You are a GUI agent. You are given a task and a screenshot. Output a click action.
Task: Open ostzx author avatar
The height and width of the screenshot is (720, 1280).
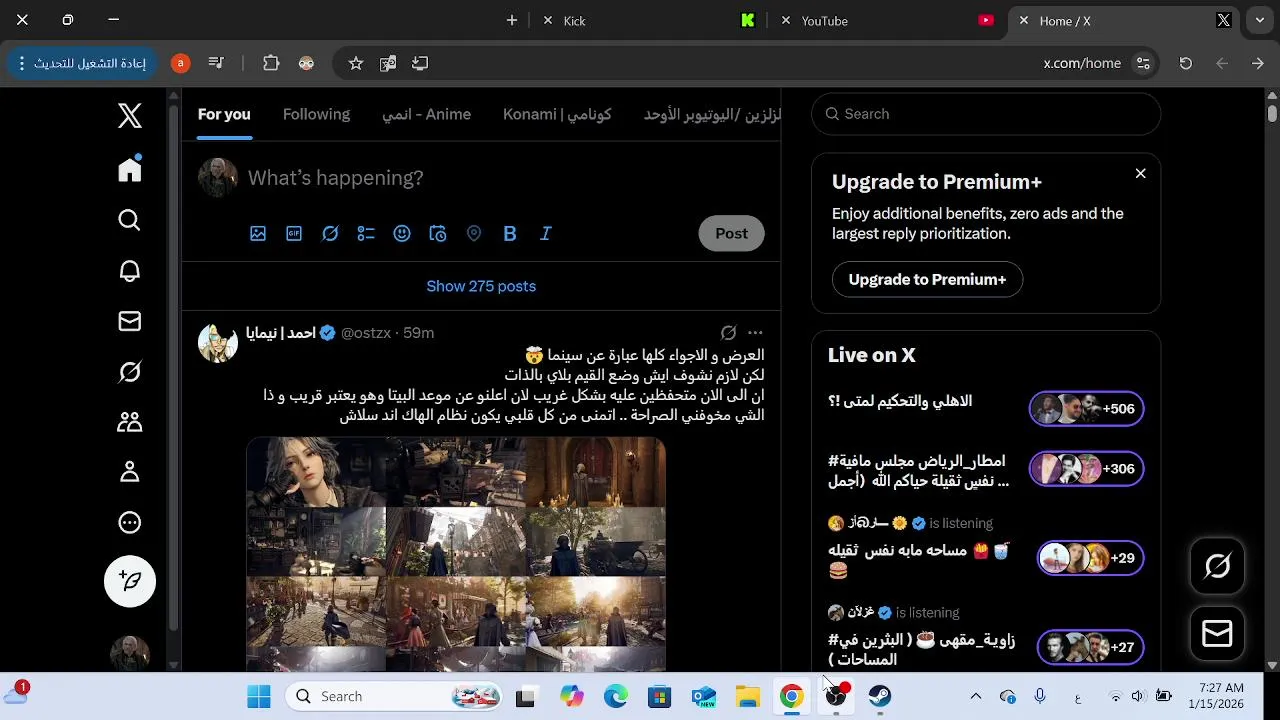(x=218, y=343)
